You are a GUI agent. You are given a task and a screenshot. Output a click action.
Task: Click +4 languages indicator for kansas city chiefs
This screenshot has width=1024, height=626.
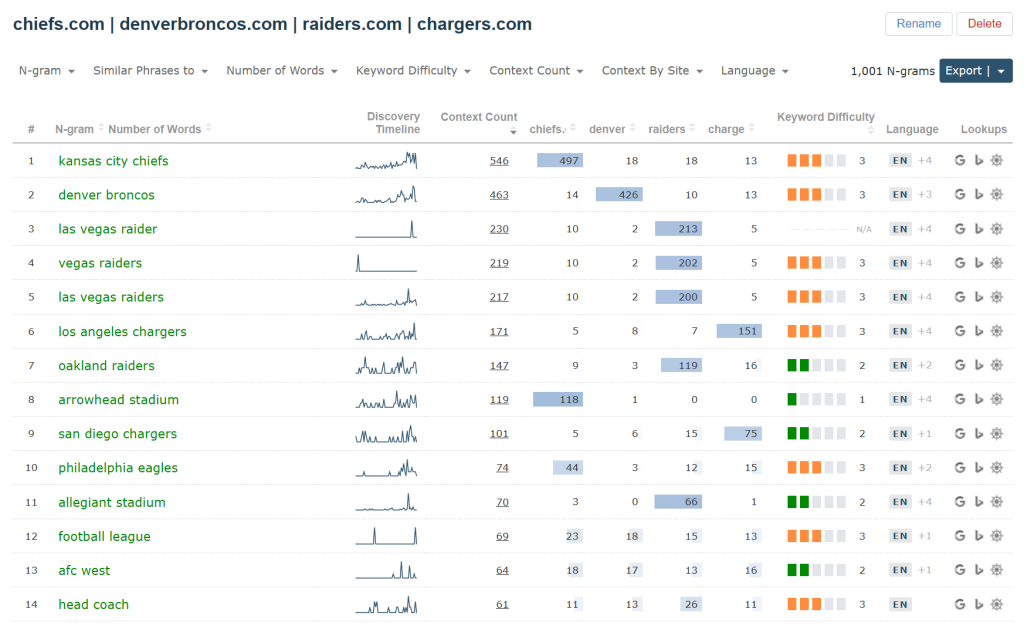tap(925, 161)
